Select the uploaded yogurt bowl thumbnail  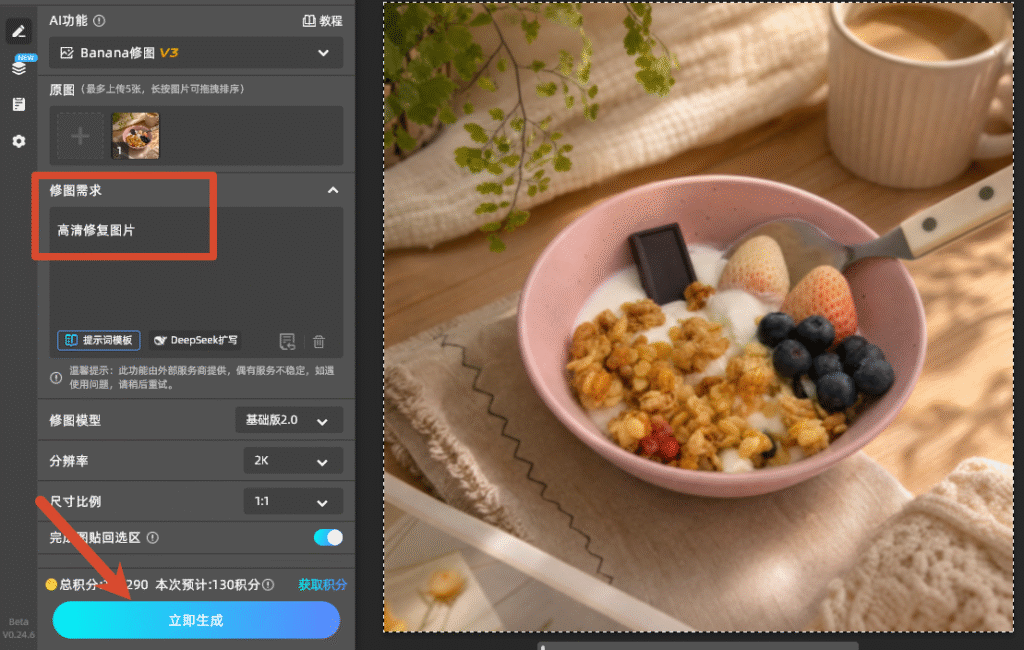tap(135, 136)
